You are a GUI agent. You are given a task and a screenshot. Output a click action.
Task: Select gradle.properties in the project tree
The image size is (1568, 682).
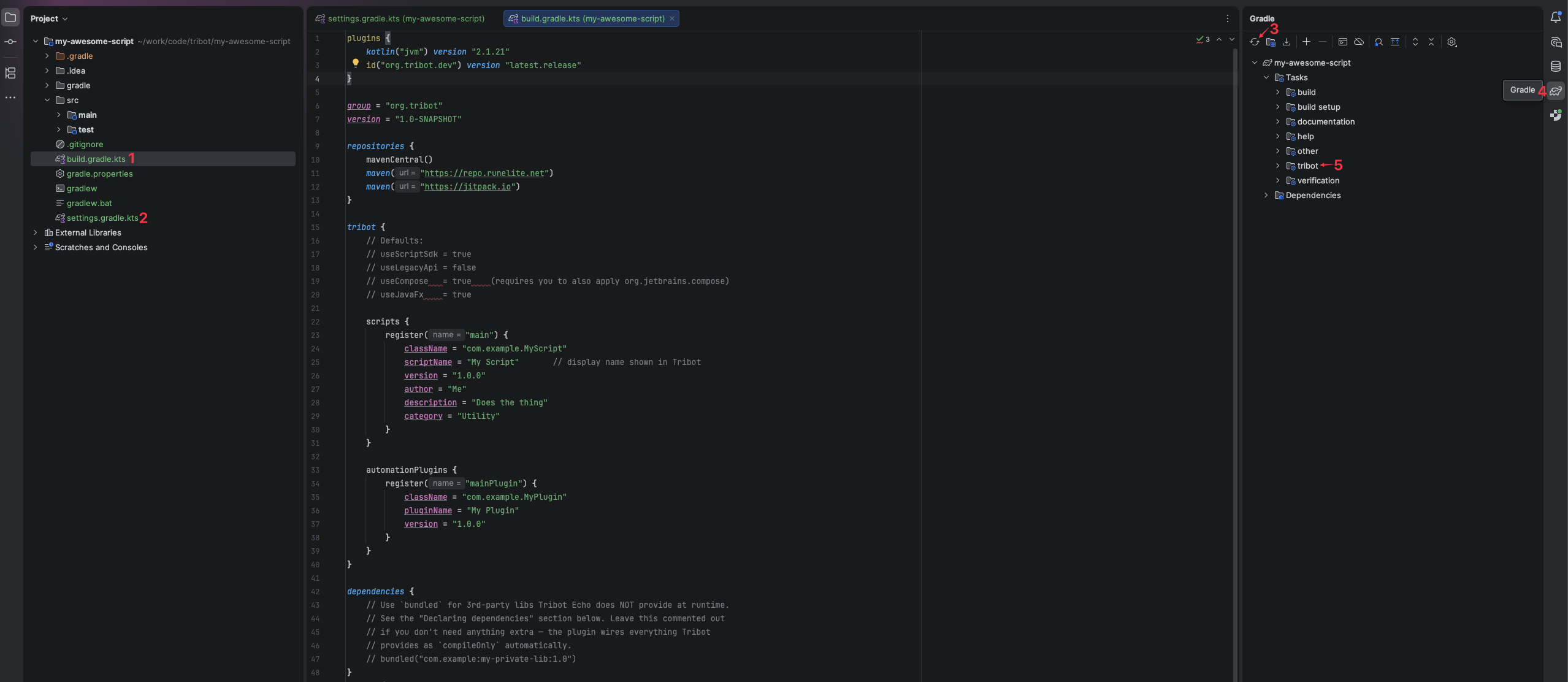tap(99, 174)
